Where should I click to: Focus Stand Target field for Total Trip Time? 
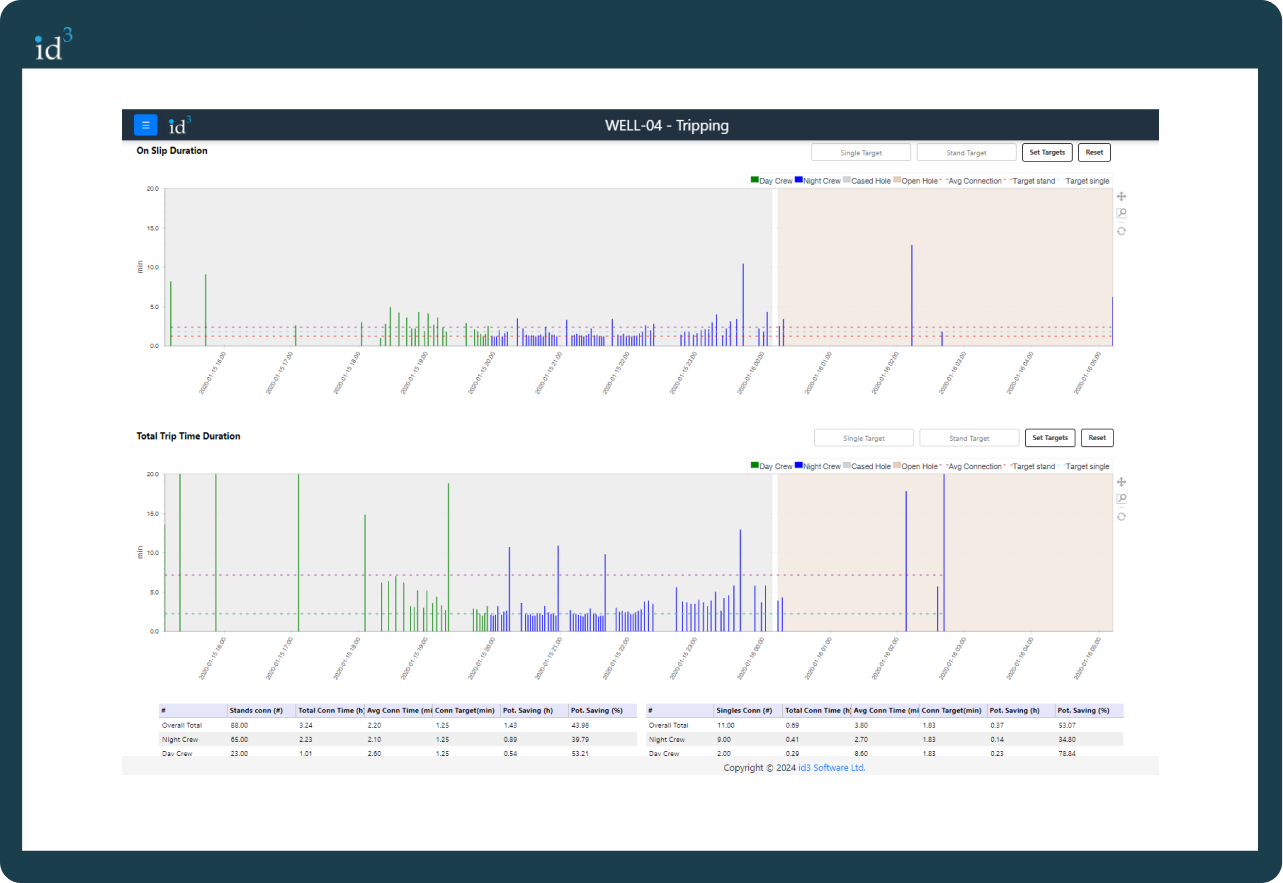coord(969,438)
